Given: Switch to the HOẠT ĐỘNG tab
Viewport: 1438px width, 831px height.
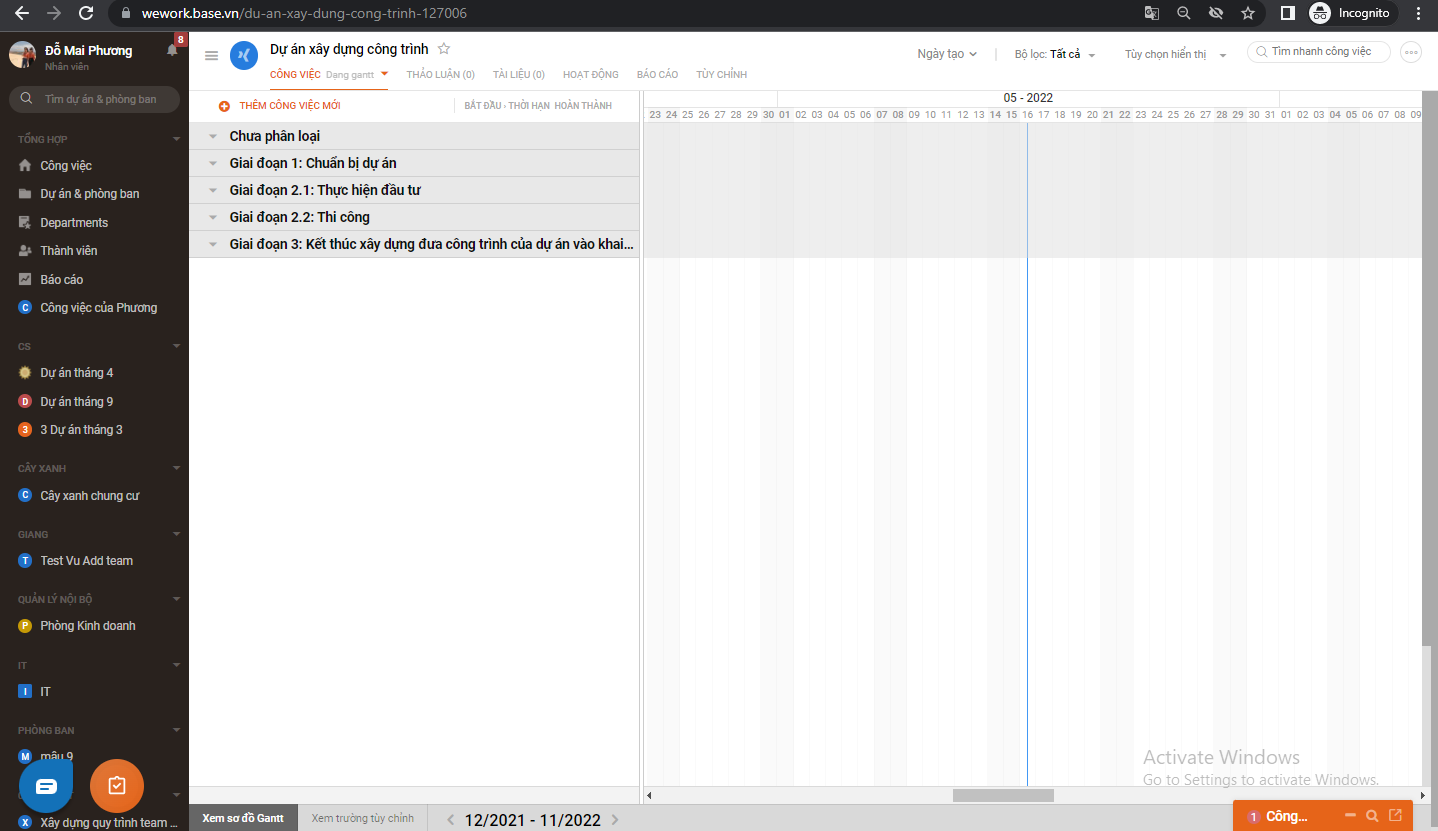Looking at the screenshot, I should 591,75.
